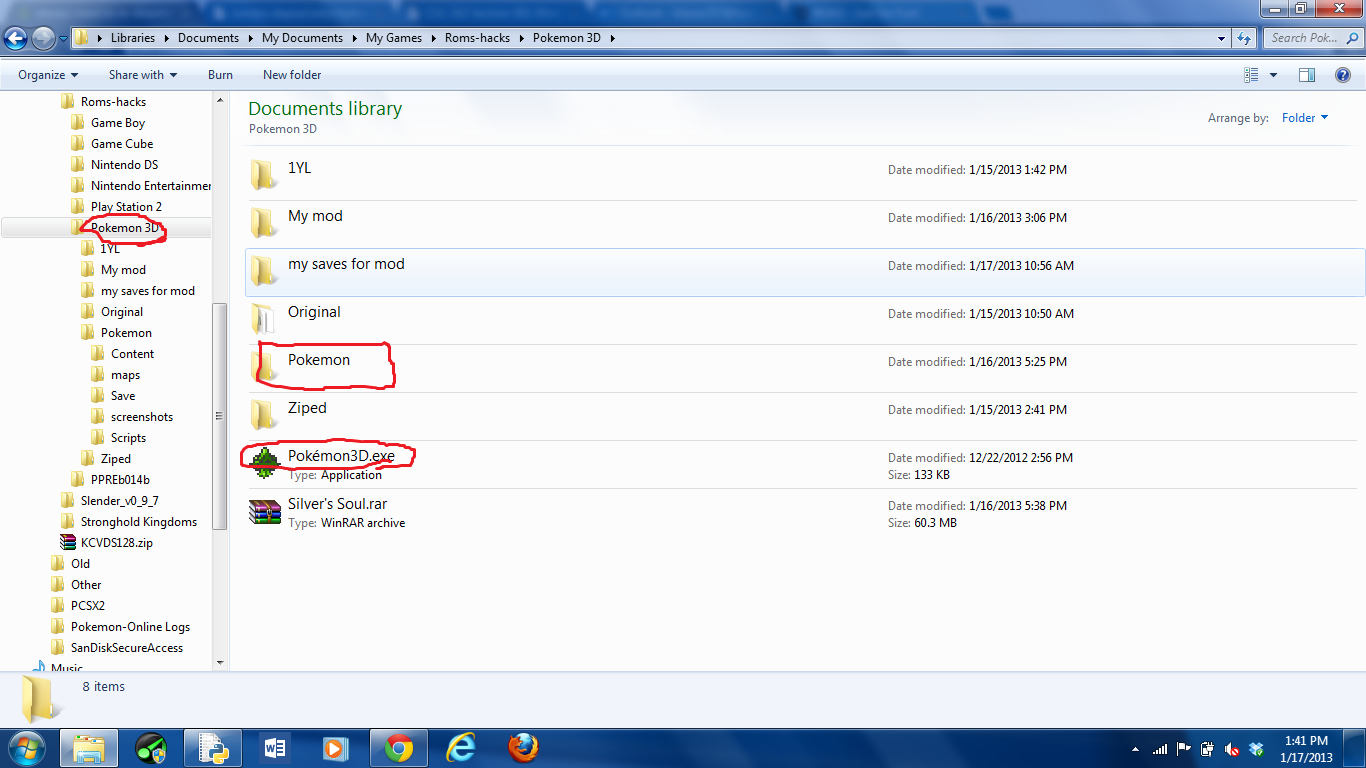Open the Organize dropdown menu
The height and width of the screenshot is (768, 1366).
[48, 75]
